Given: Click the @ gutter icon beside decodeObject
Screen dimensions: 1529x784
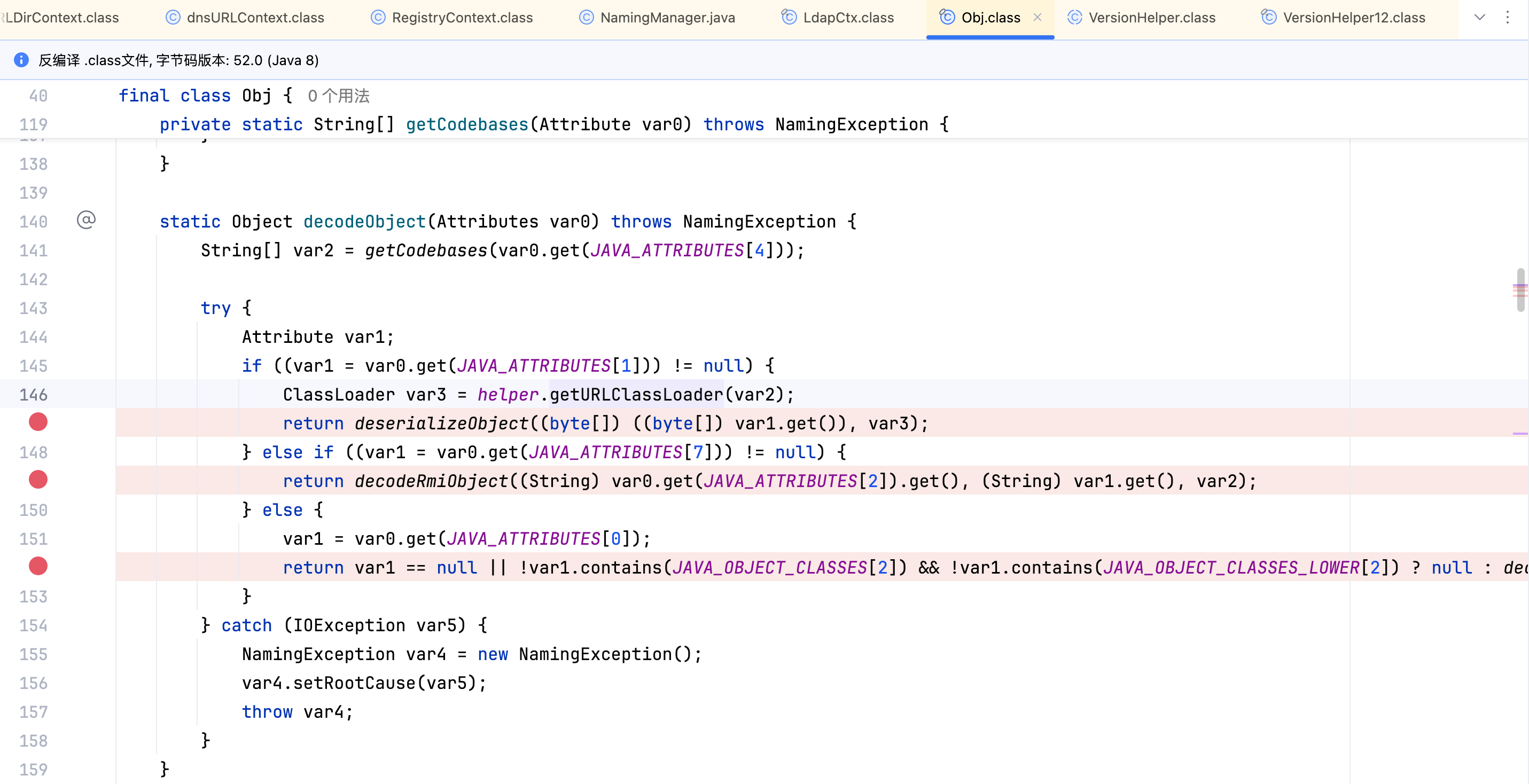Looking at the screenshot, I should point(86,220).
